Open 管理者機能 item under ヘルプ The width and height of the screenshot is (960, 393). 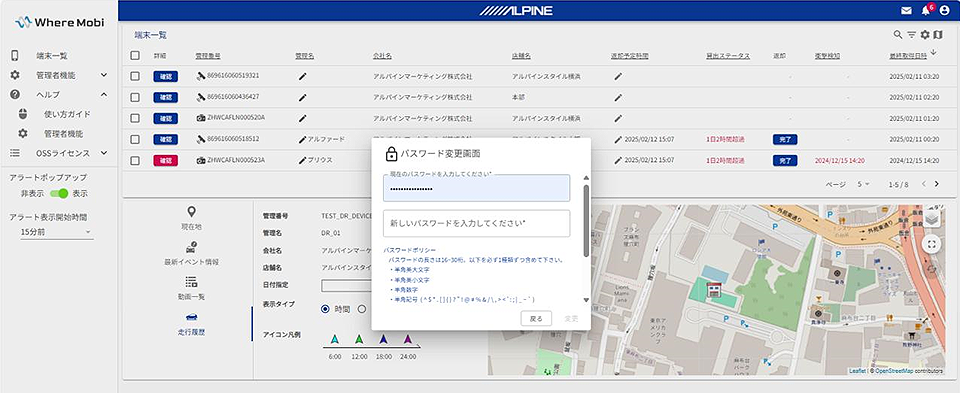click(63, 133)
